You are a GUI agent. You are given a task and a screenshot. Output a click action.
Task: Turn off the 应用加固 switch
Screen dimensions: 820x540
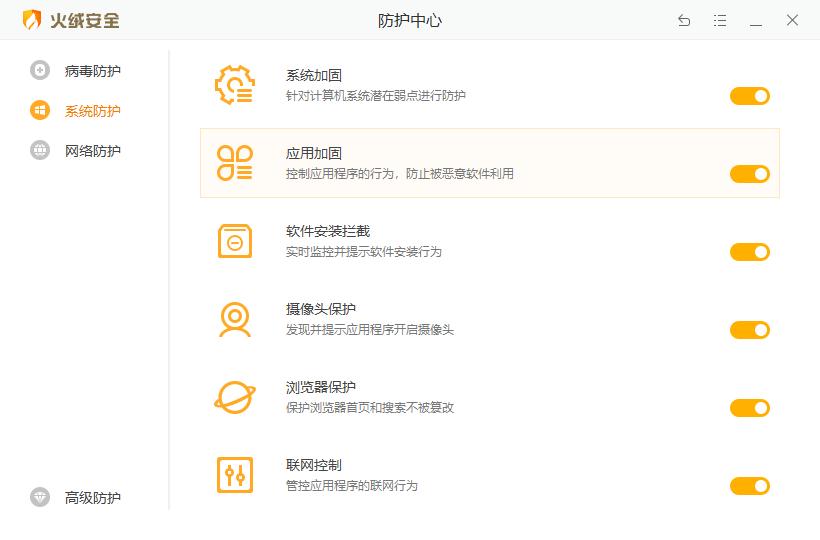750,174
